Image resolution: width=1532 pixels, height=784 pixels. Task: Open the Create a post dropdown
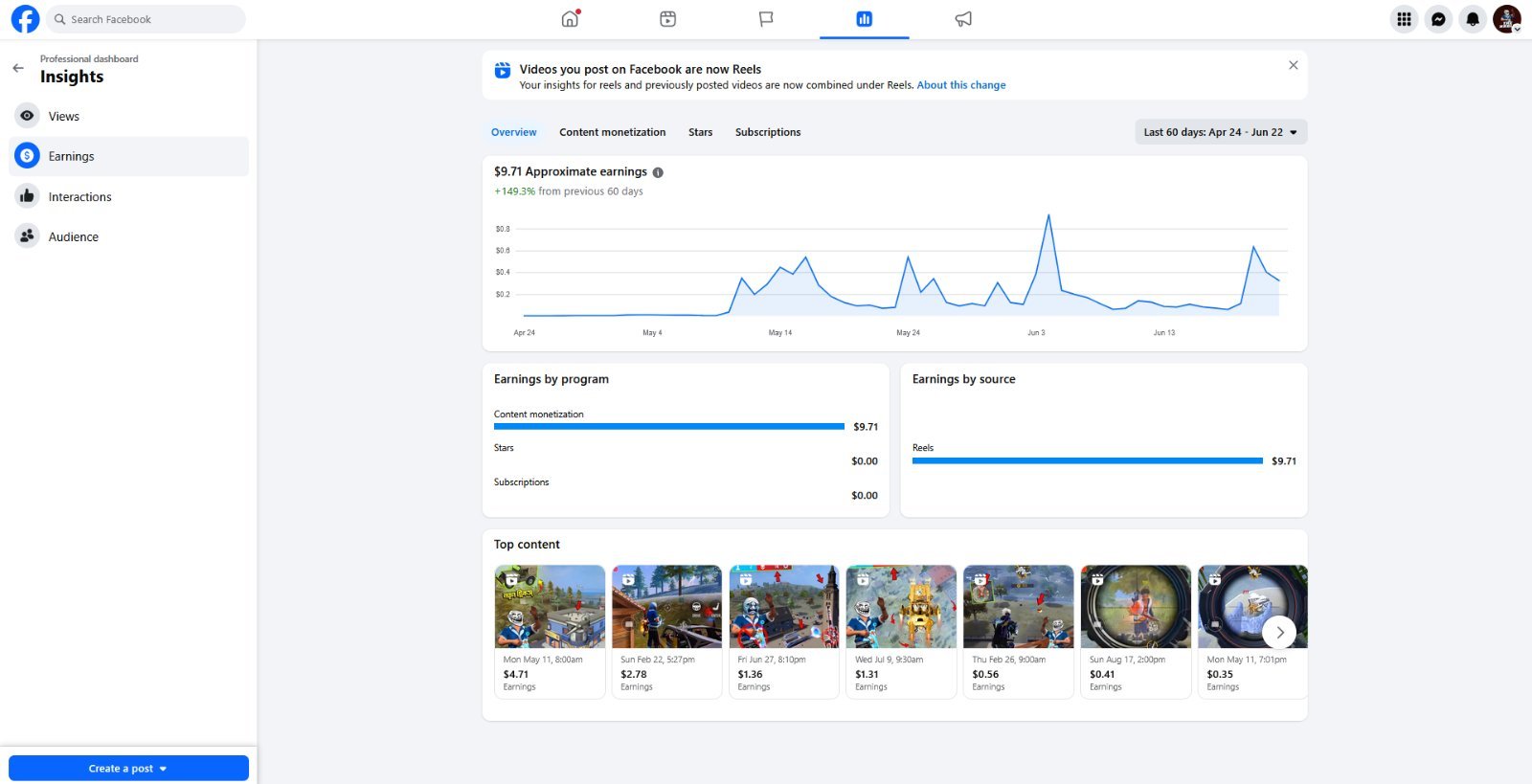coord(128,768)
